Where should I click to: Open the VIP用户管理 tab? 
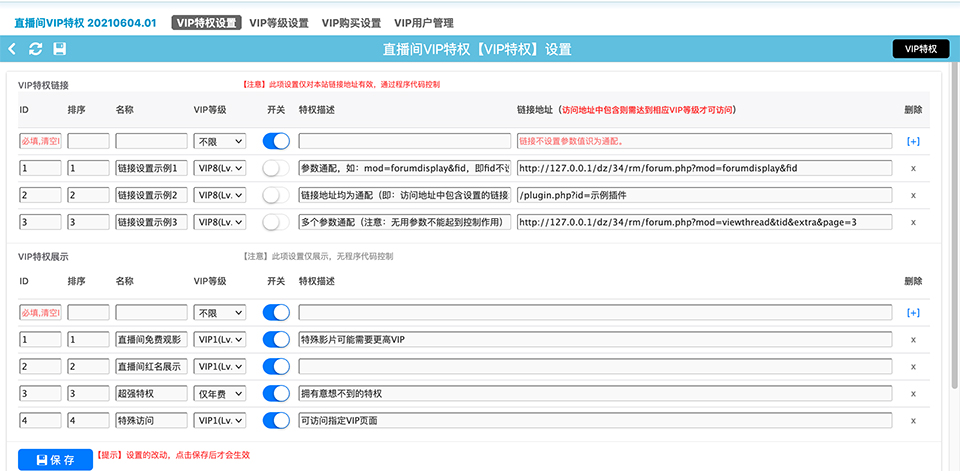coord(423,22)
